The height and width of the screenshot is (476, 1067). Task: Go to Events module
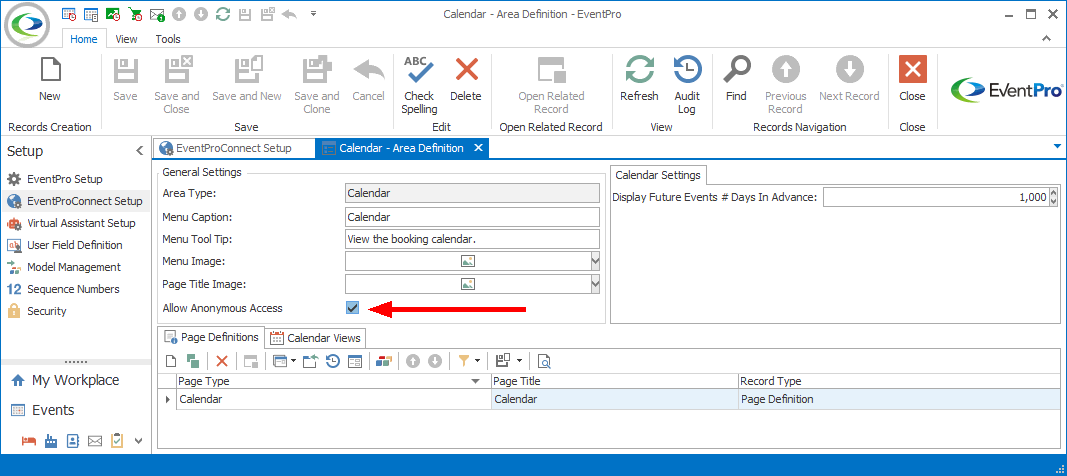pos(52,410)
